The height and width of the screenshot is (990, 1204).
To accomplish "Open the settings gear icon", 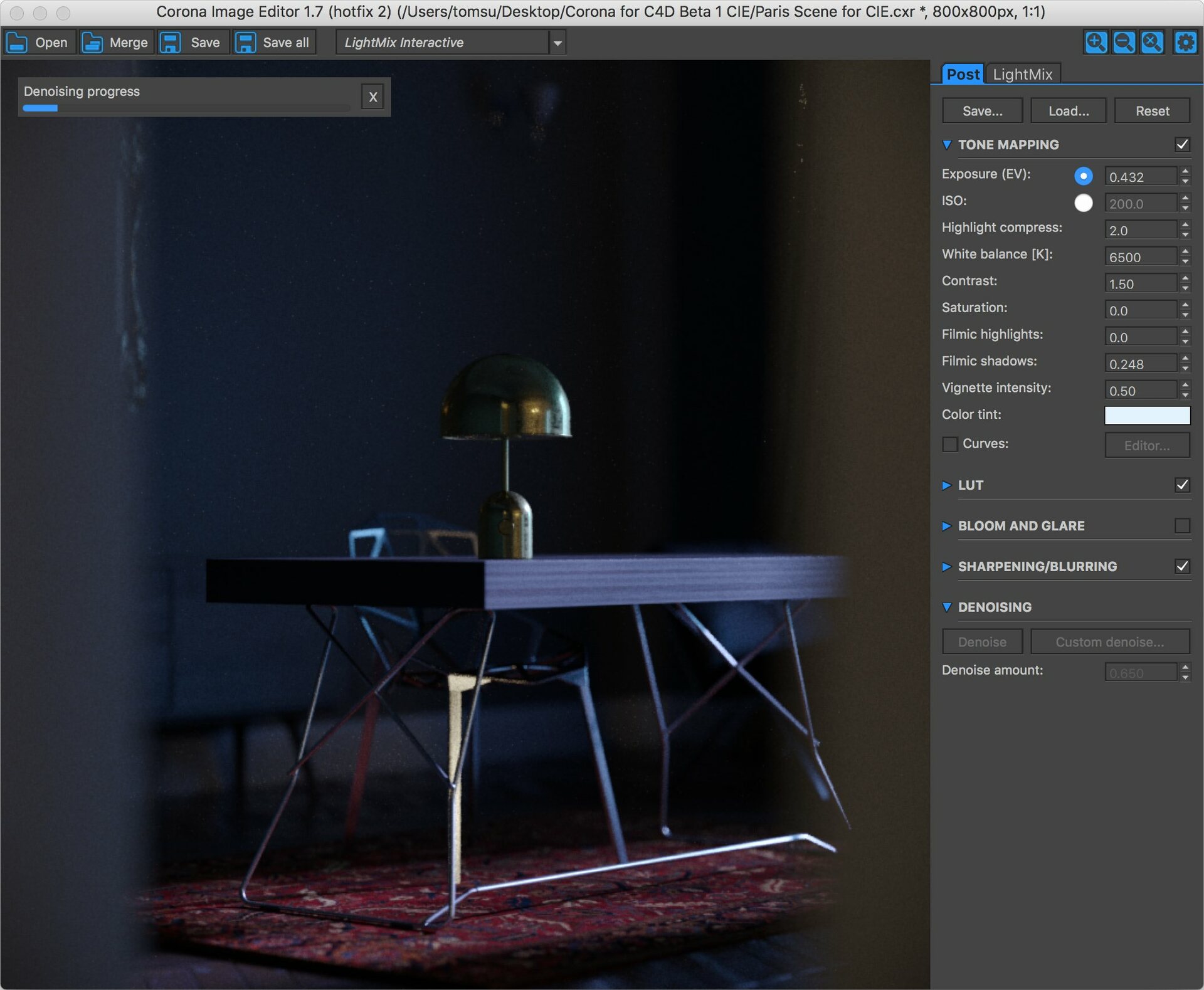I will [1185, 43].
